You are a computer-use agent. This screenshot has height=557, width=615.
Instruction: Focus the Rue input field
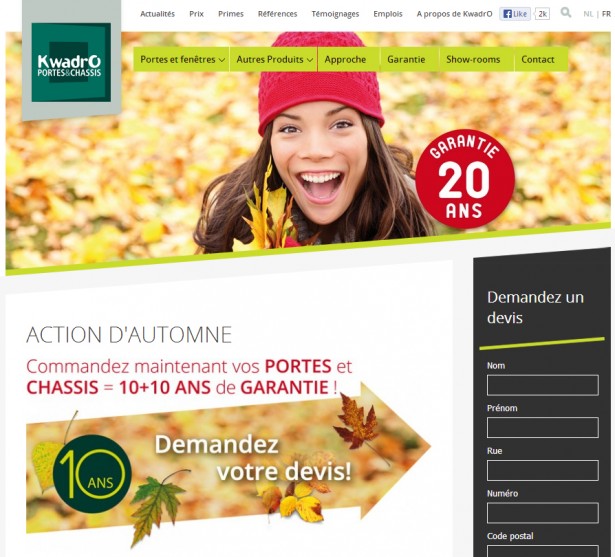pyautogui.click(x=542, y=470)
